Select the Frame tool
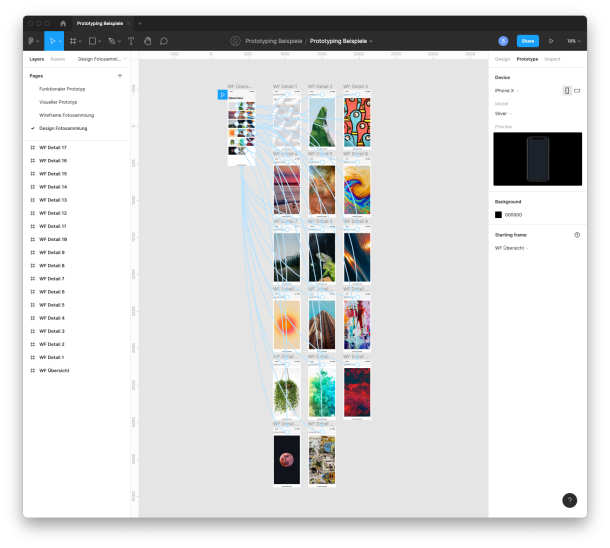610x548 pixels. click(73, 41)
